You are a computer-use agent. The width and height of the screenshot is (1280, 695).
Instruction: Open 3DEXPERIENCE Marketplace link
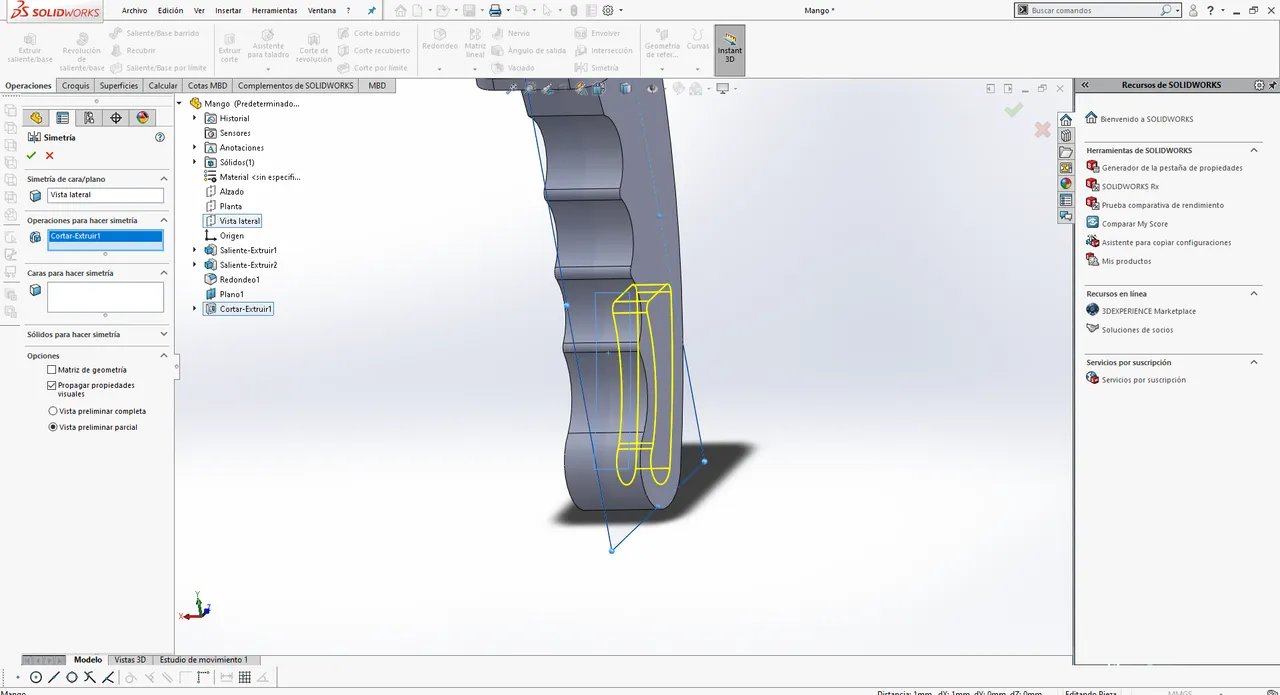tap(1148, 311)
